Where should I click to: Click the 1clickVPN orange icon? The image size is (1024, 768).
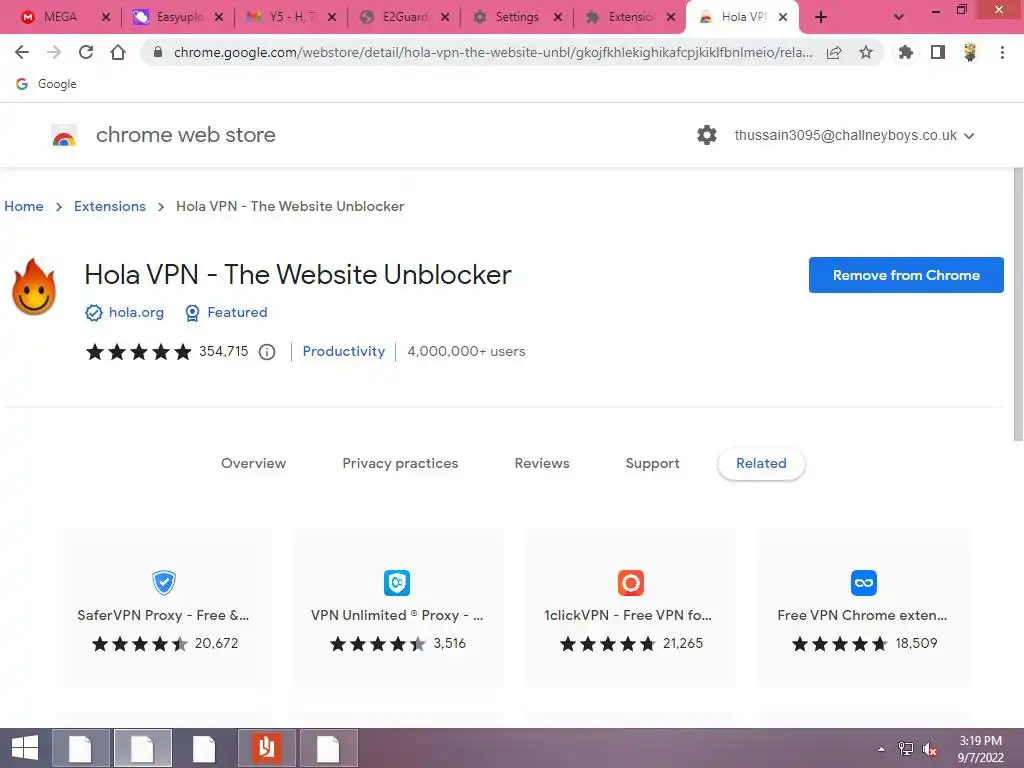[x=631, y=583]
